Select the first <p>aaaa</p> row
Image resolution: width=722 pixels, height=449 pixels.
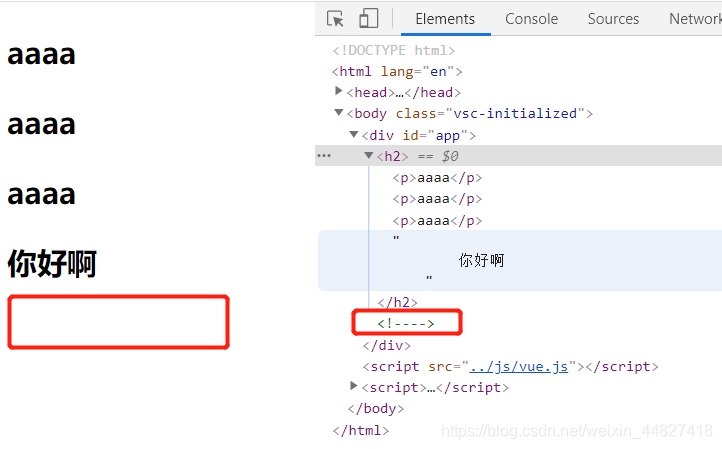pyautogui.click(x=437, y=178)
